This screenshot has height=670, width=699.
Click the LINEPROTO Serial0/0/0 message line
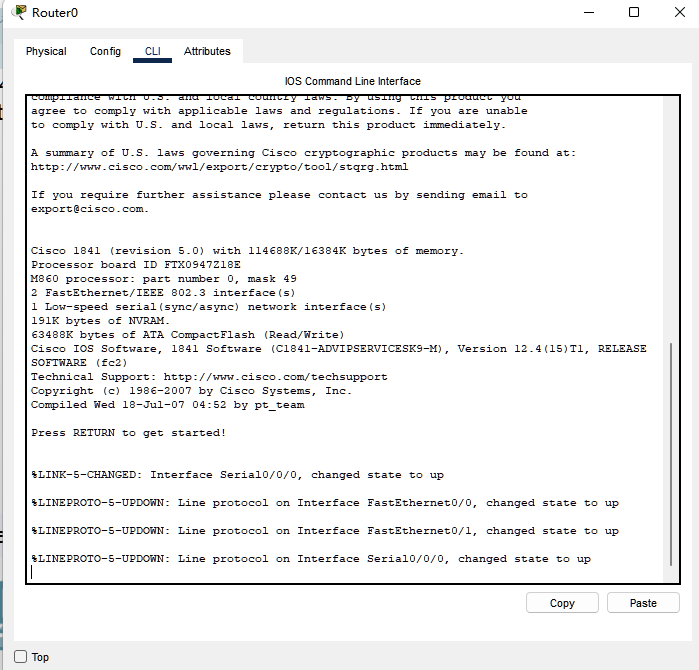[x=311, y=559]
